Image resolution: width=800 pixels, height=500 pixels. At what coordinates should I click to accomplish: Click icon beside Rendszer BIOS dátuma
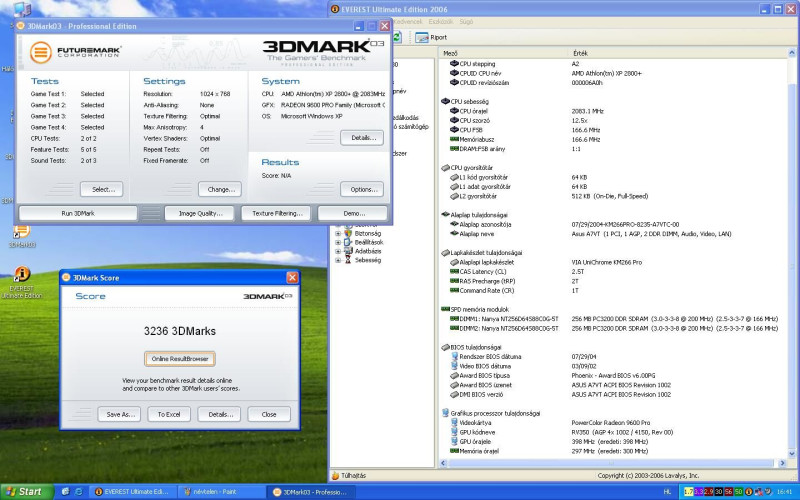pos(454,356)
